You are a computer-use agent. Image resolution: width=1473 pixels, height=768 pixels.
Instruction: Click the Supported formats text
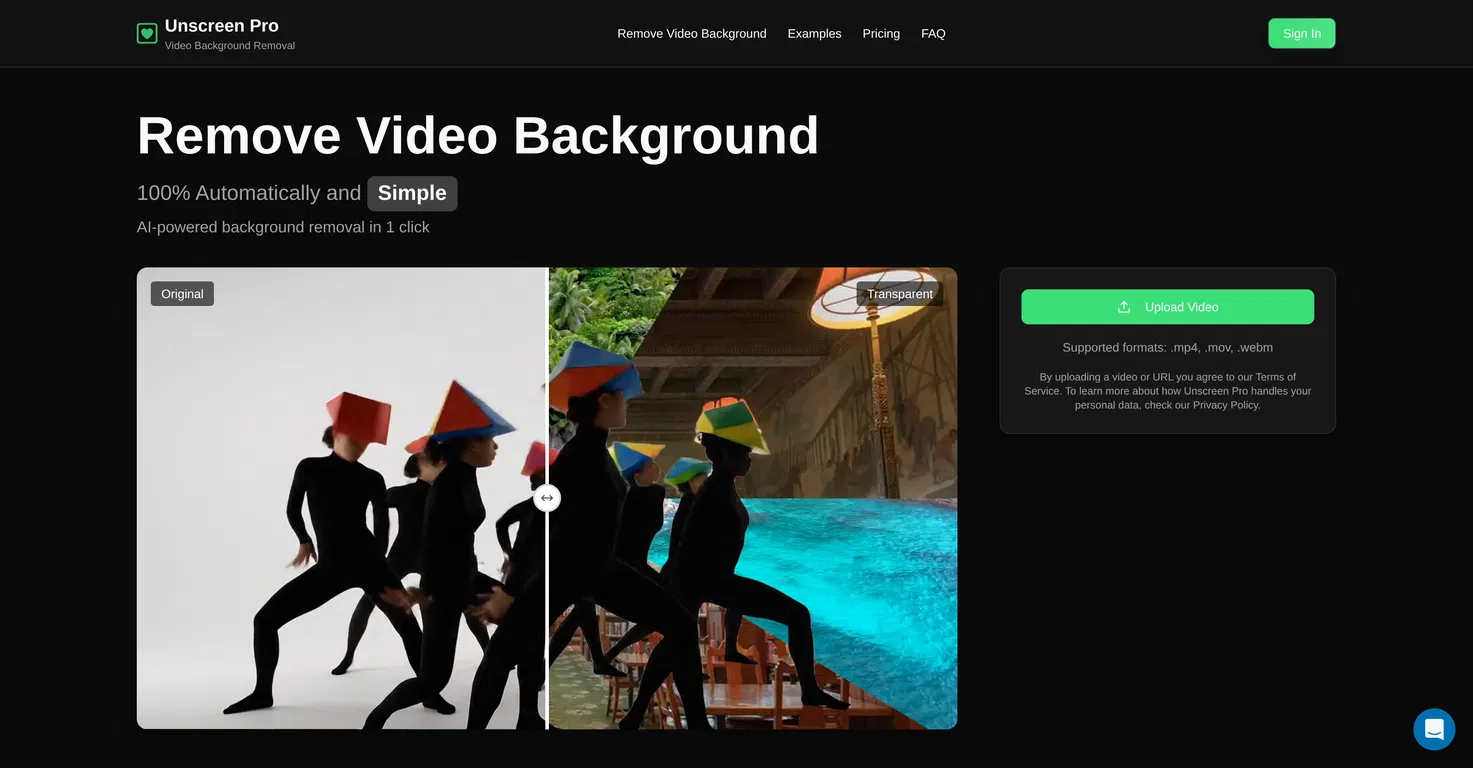pos(1167,348)
